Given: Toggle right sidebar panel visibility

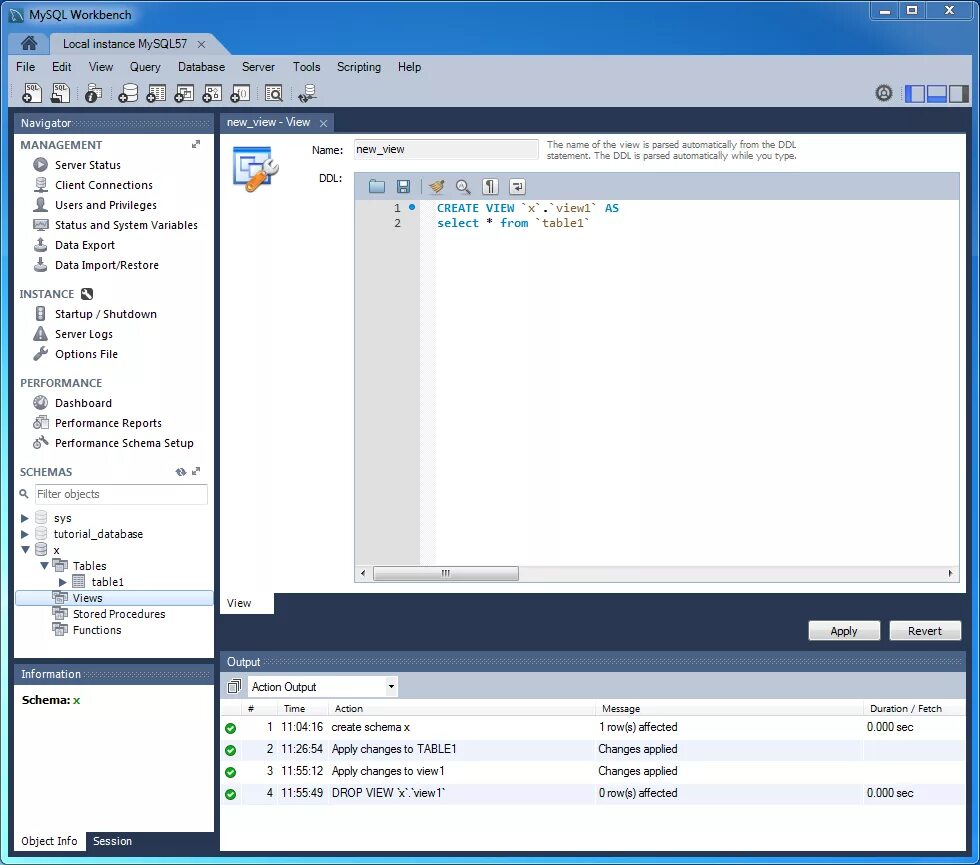Looking at the screenshot, I should tap(958, 94).
